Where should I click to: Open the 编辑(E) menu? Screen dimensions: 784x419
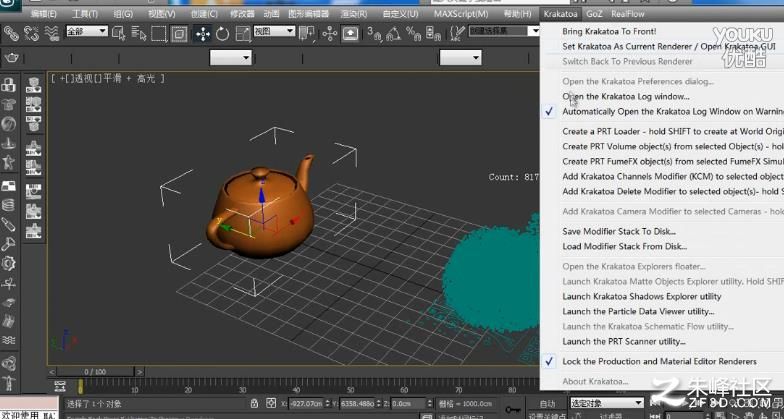point(44,14)
